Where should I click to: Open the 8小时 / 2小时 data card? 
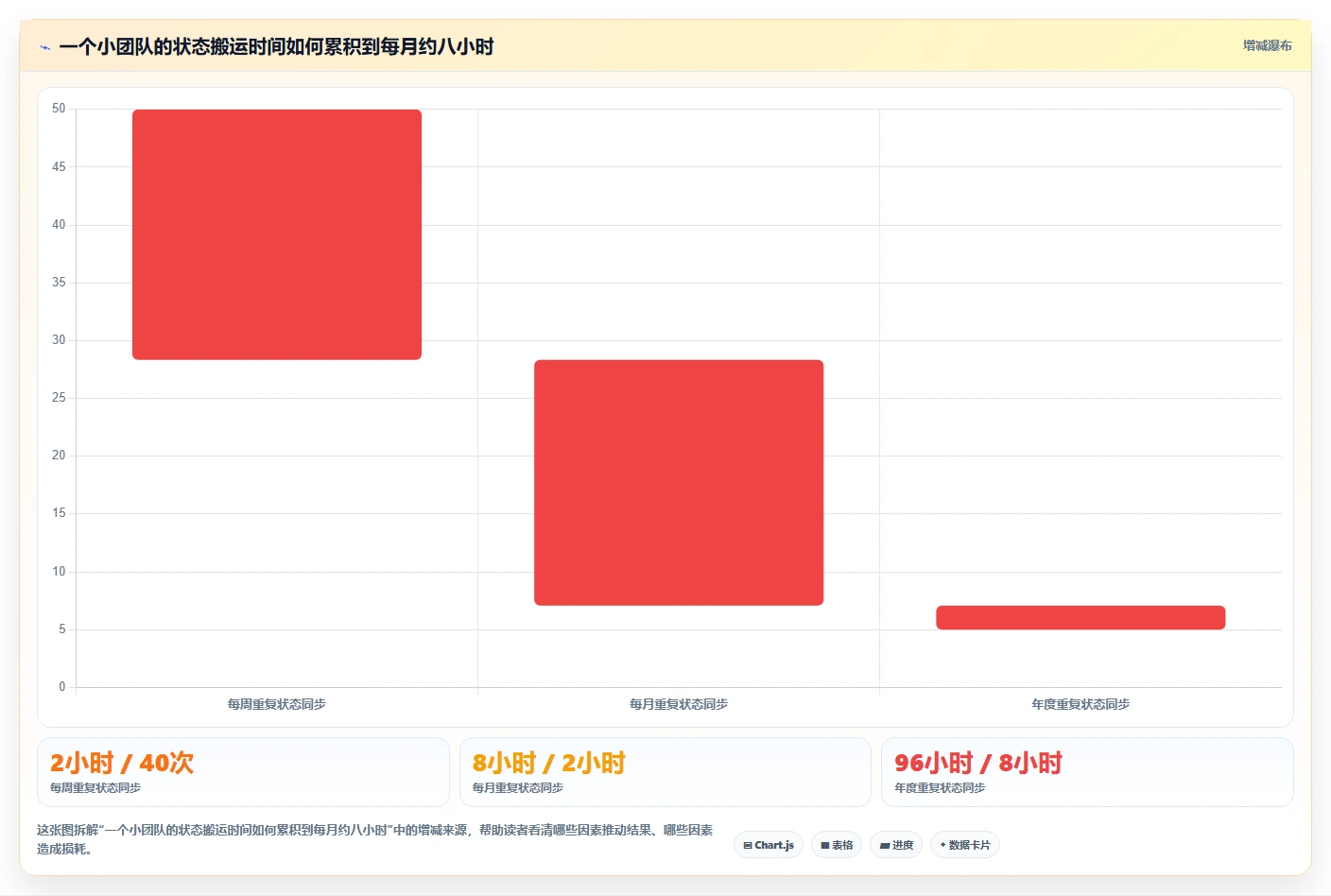coord(665,772)
